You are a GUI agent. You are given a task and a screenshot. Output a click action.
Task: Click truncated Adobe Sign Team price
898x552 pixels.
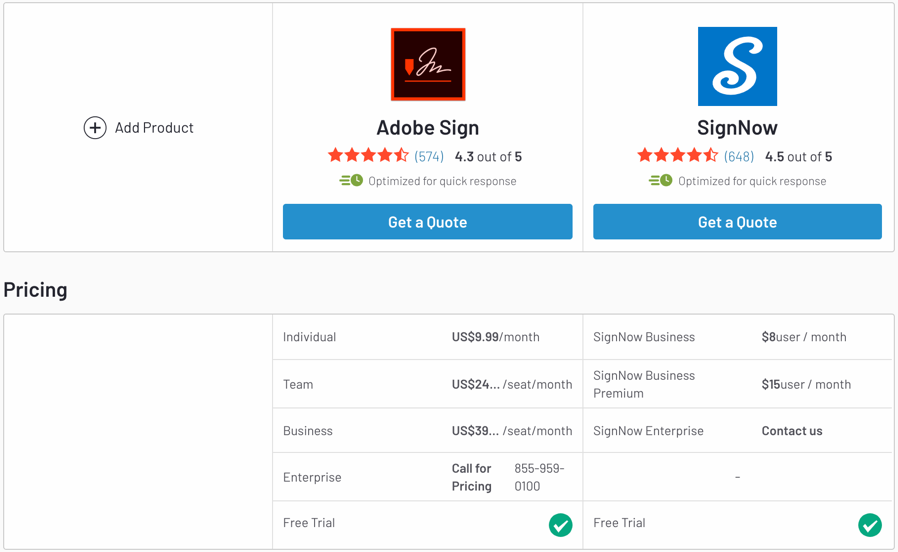click(475, 384)
